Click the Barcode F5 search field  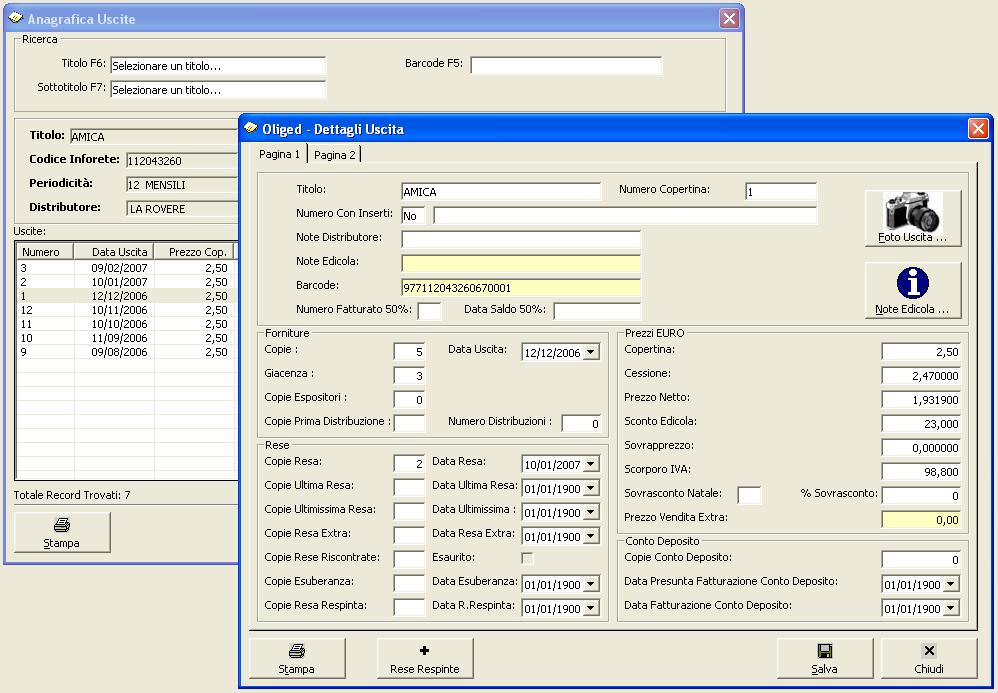coord(566,66)
